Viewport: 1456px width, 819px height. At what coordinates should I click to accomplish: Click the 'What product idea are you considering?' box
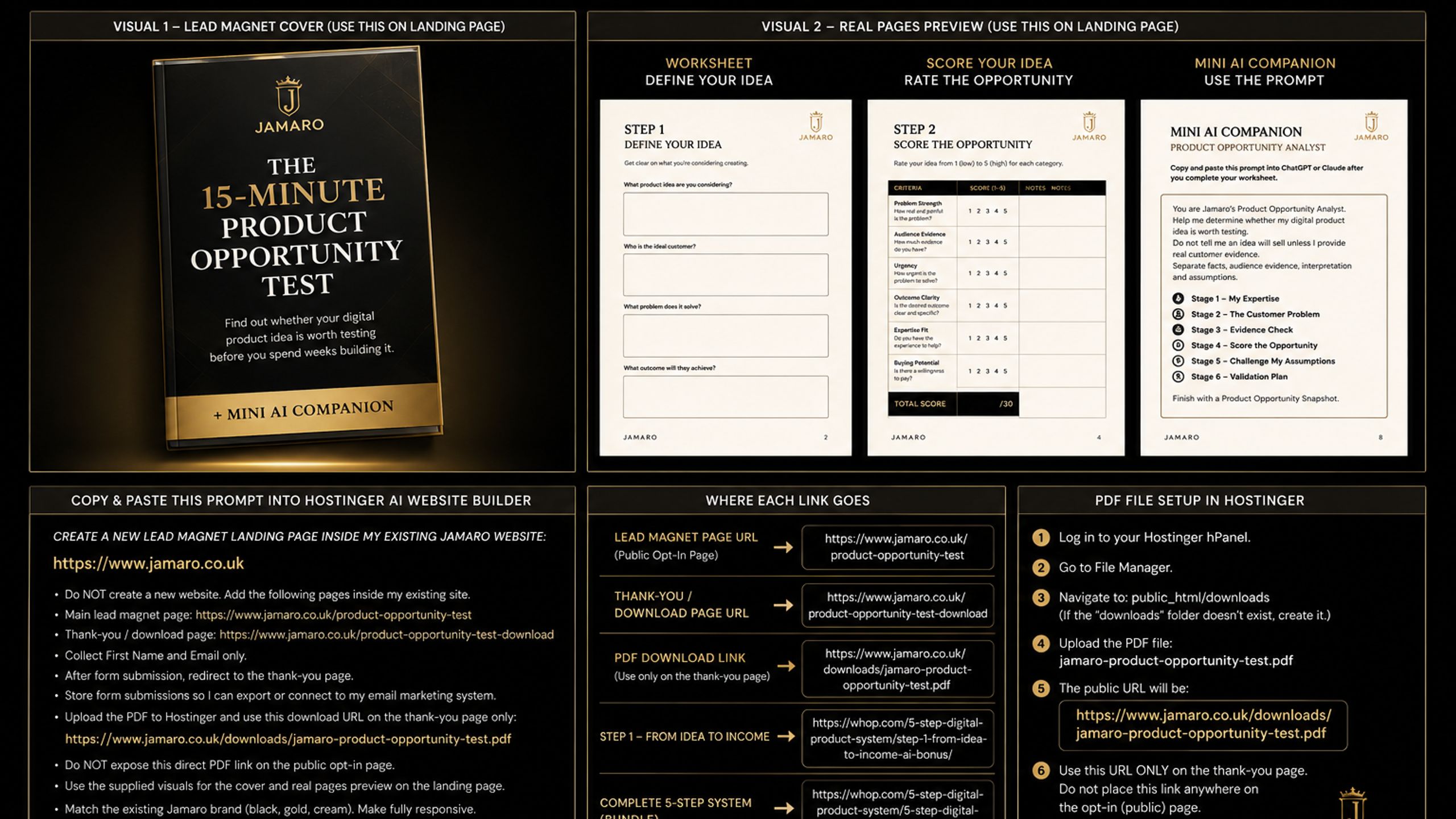[x=726, y=214]
